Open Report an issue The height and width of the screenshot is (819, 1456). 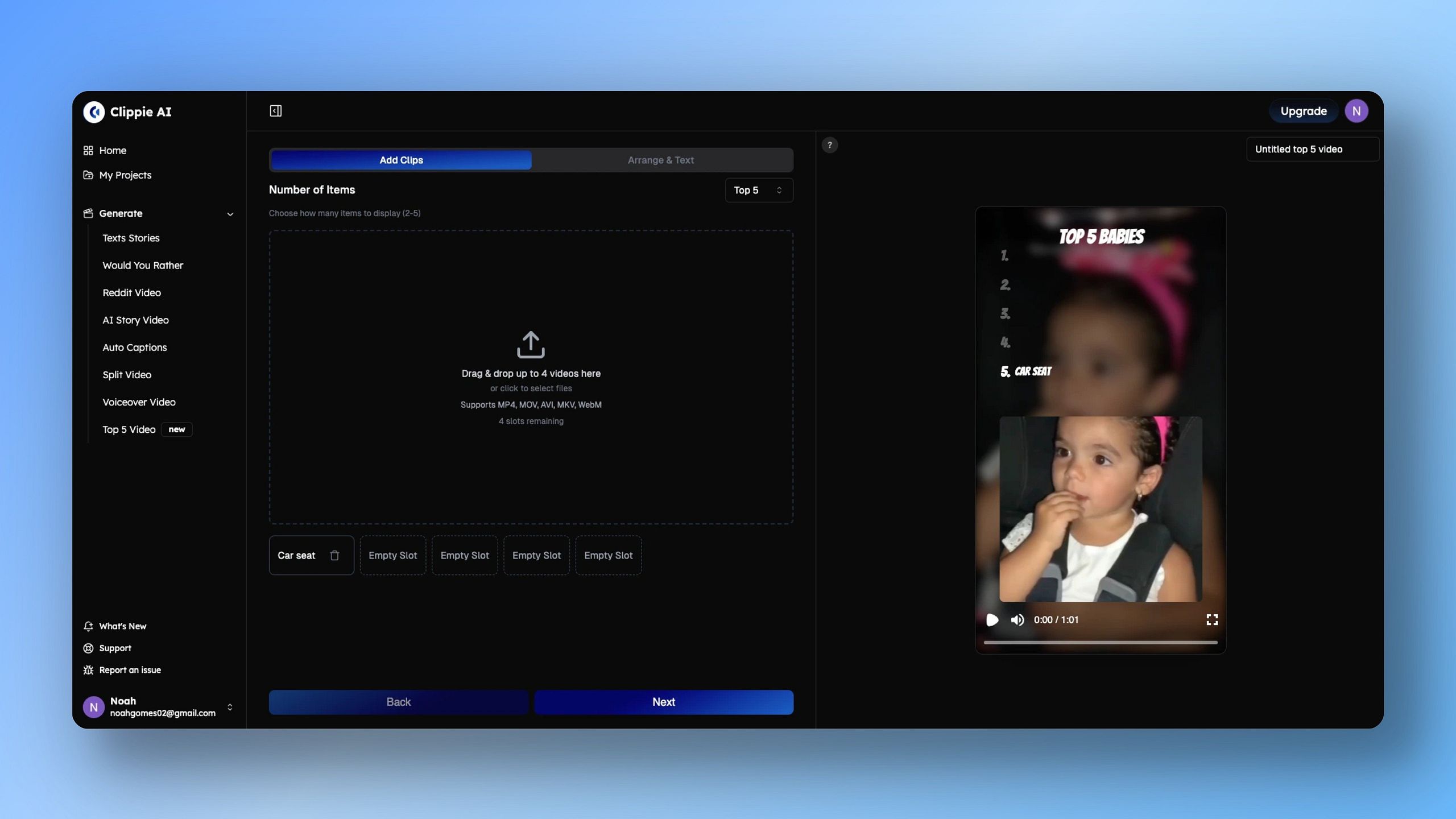pyautogui.click(x=130, y=670)
